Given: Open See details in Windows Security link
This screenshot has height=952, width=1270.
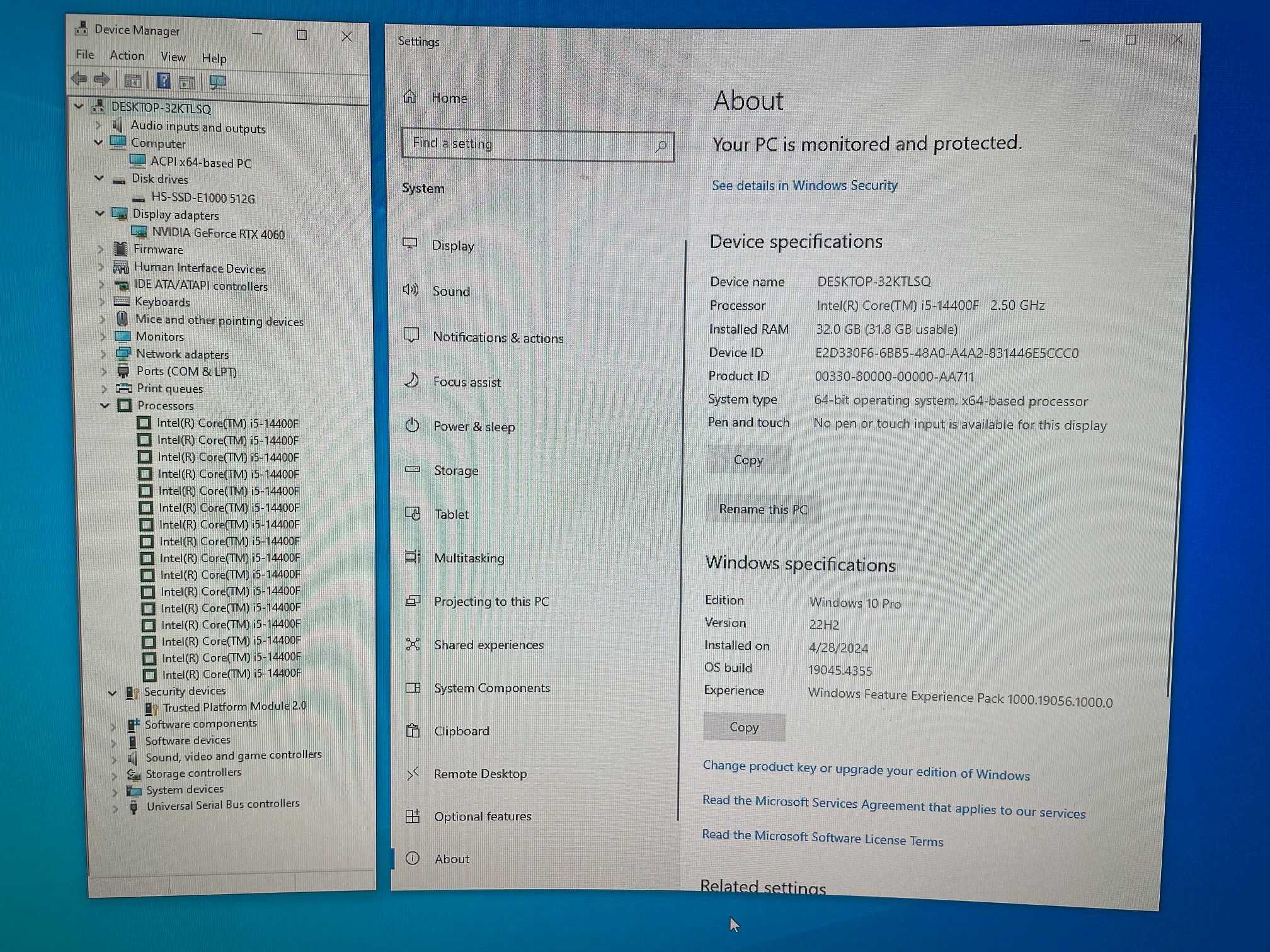Looking at the screenshot, I should pyautogui.click(x=804, y=185).
